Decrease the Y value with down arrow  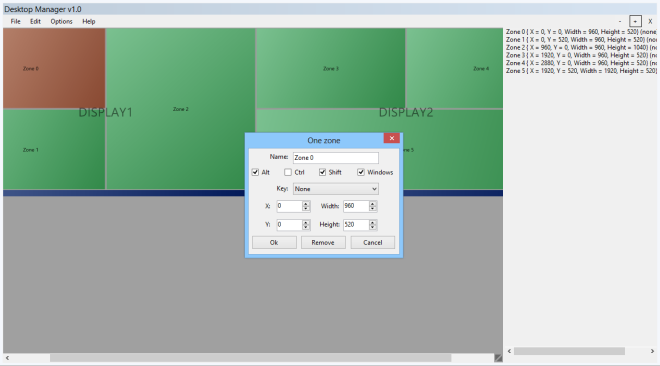click(306, 227)
